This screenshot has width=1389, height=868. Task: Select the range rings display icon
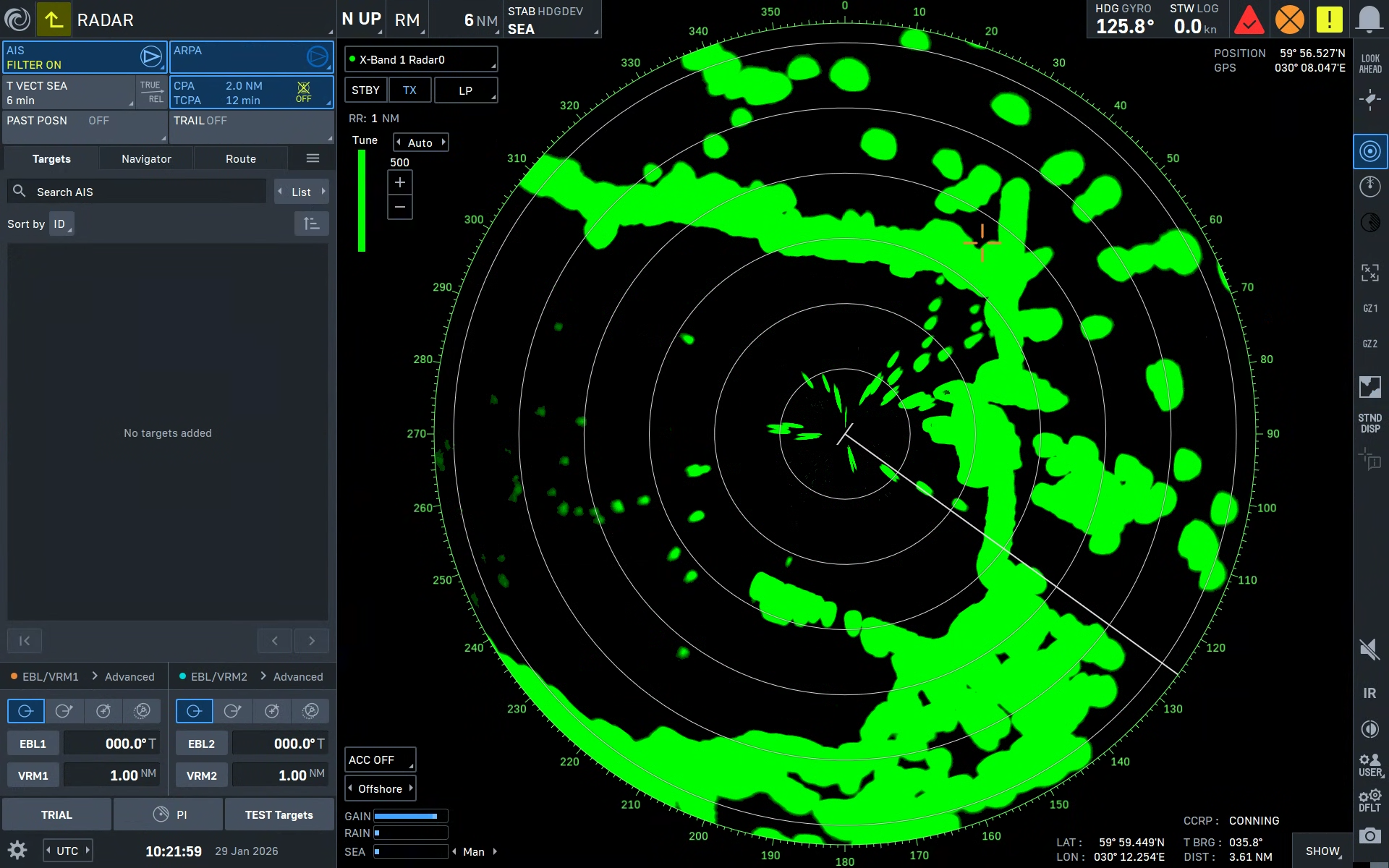[1370, 151]
